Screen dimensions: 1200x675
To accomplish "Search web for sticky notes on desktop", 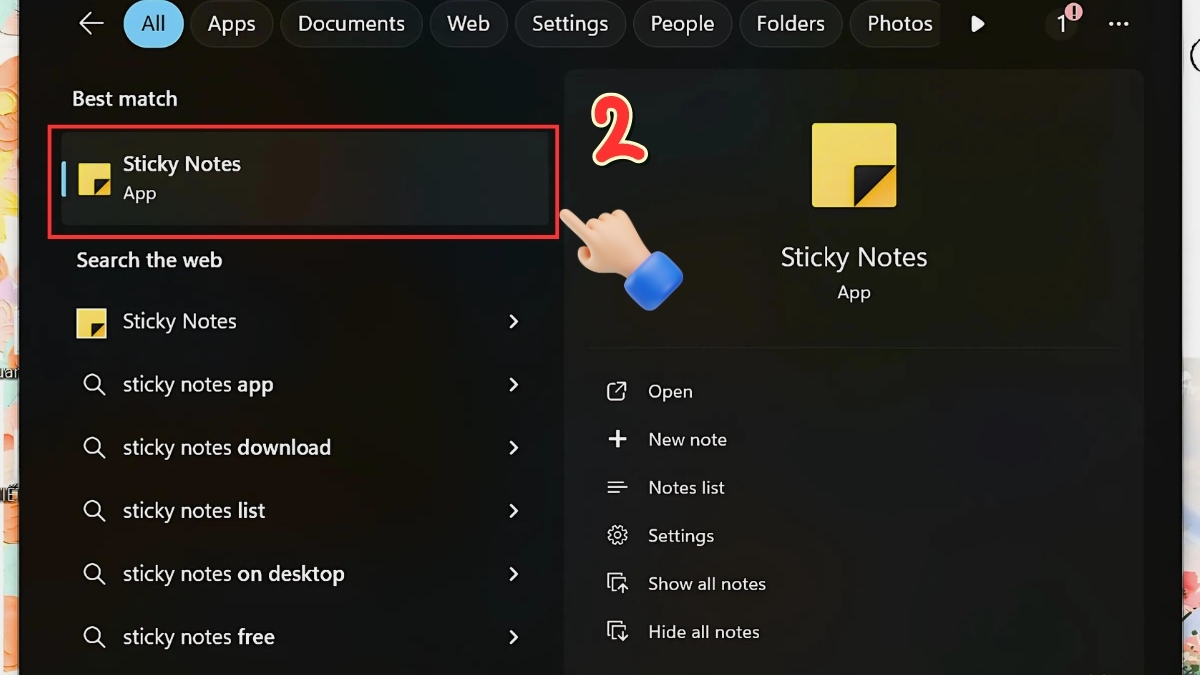I will coord(233,574).
